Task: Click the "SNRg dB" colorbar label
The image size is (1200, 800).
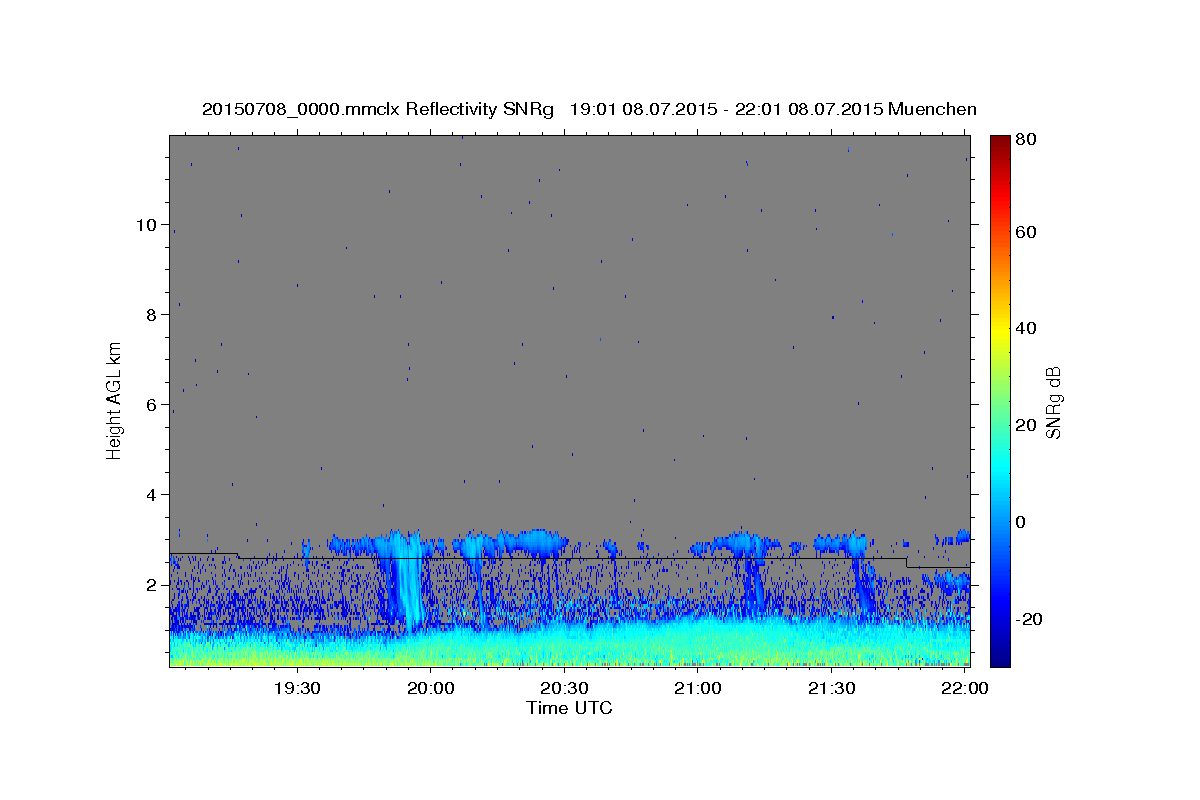Action: 1053,401
